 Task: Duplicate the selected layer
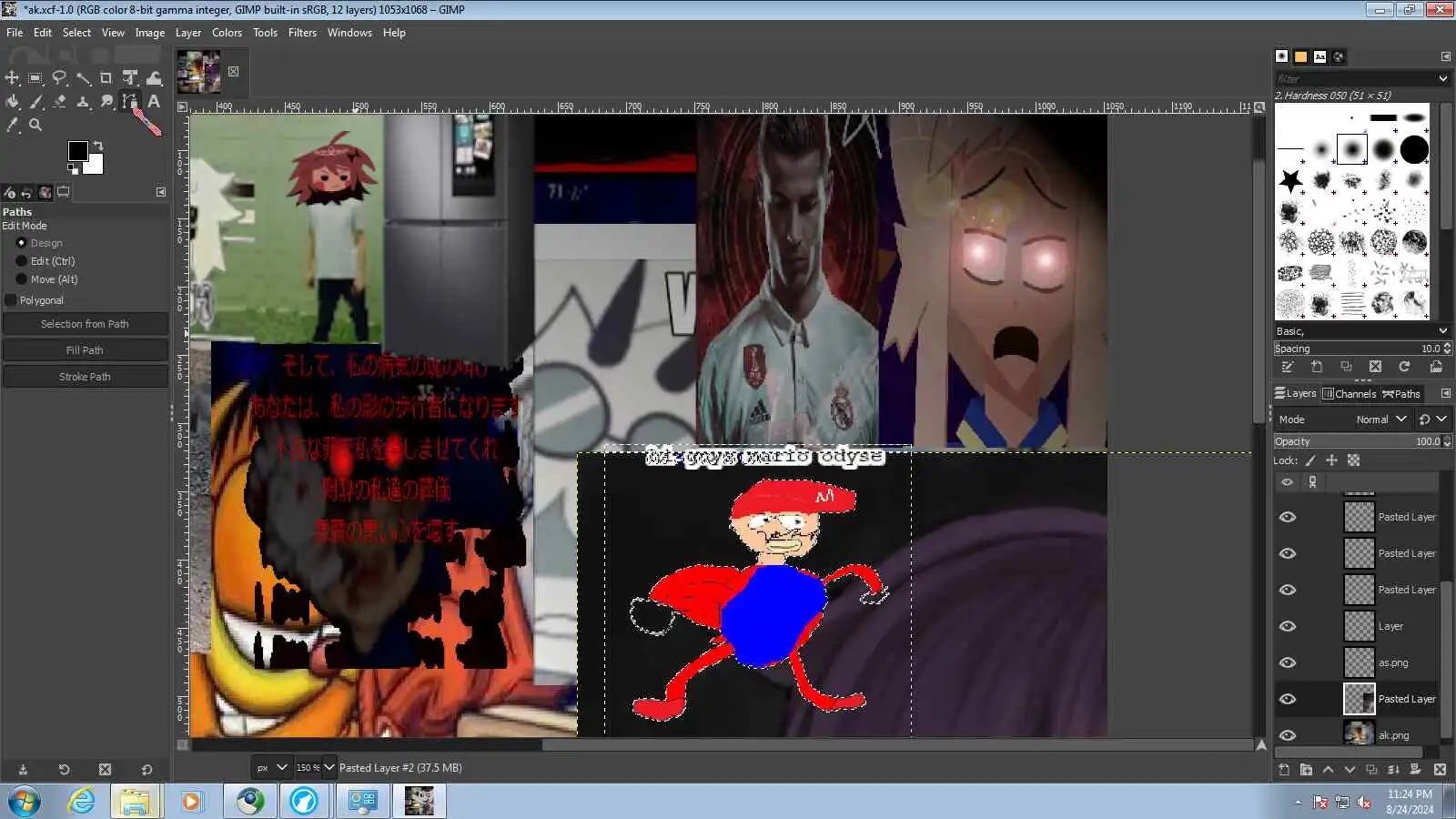(1371, 770)
